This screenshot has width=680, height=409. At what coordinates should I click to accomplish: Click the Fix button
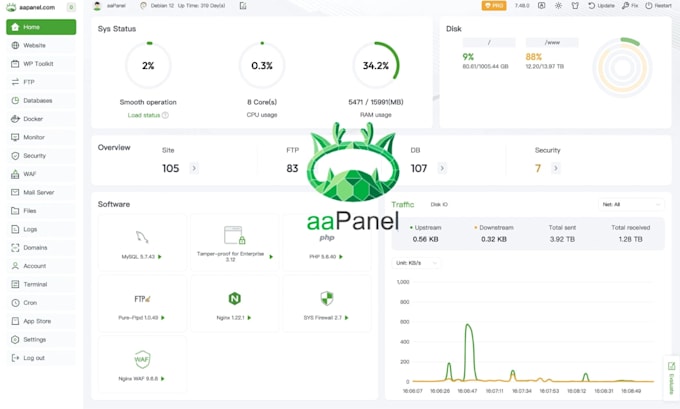(x=630, y=6)
